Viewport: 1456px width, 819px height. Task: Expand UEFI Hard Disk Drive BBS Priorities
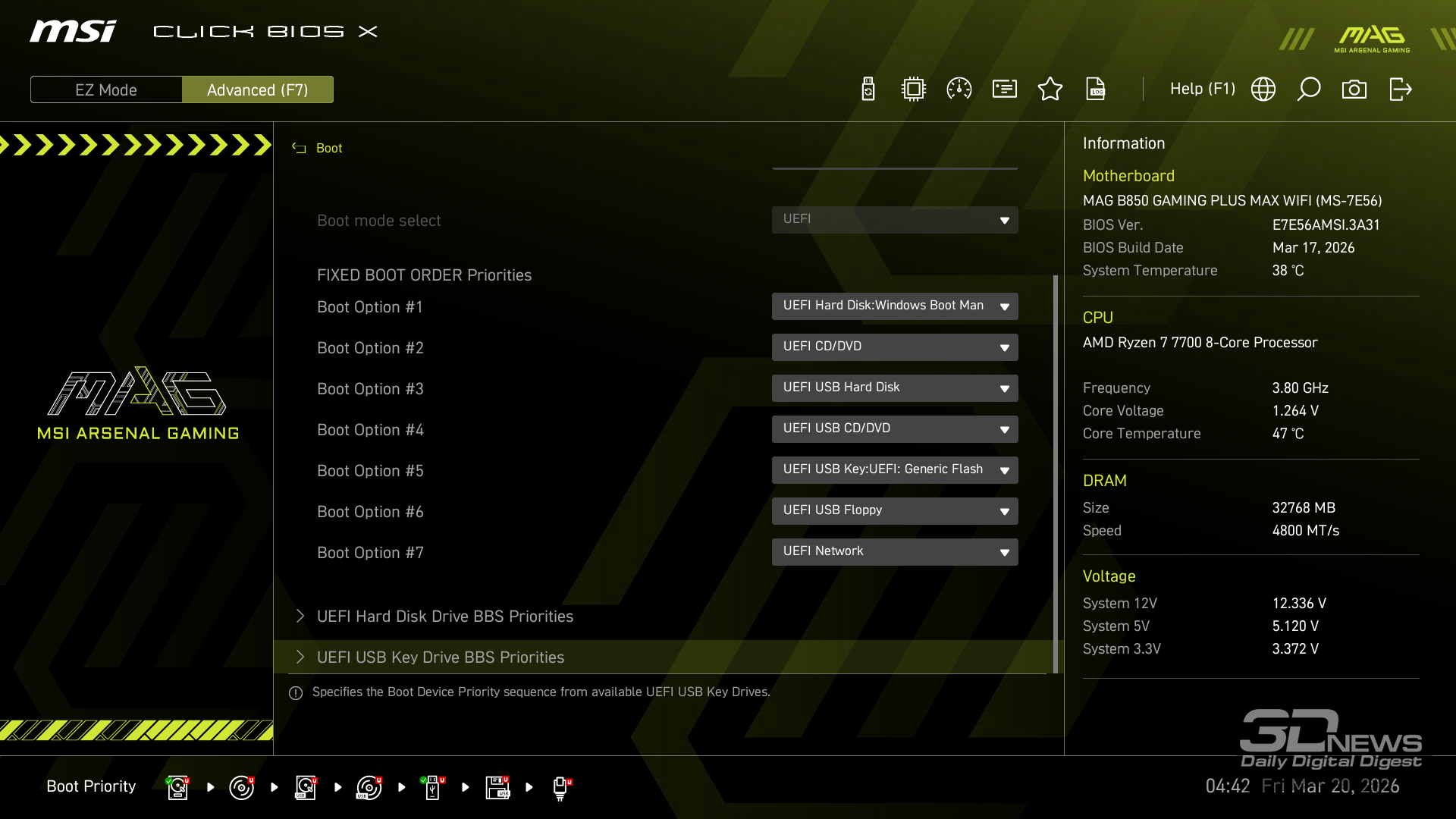tap(445, 617)
